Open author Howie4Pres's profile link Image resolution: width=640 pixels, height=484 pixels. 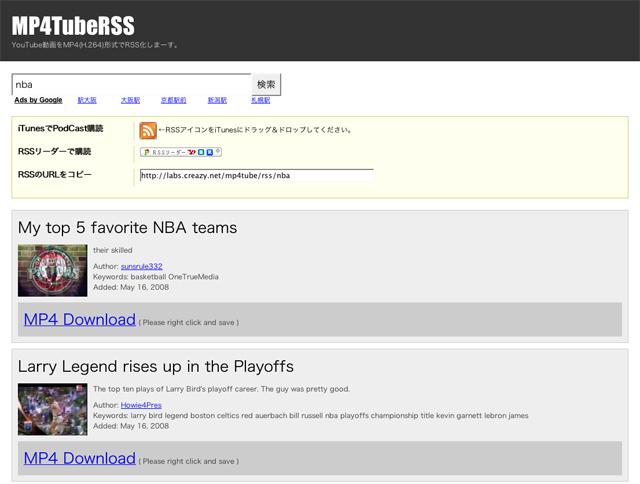[143, 405]
